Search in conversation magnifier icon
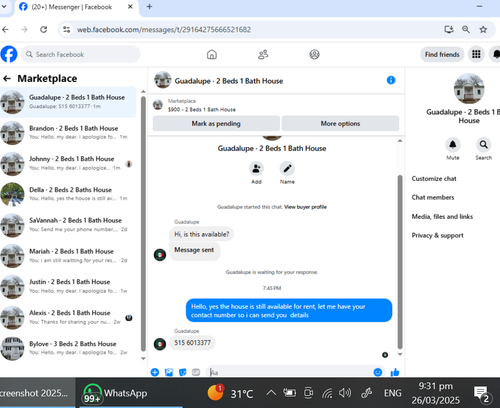The width and height of the screenshot is (500, 408). (x=483, y=145)
